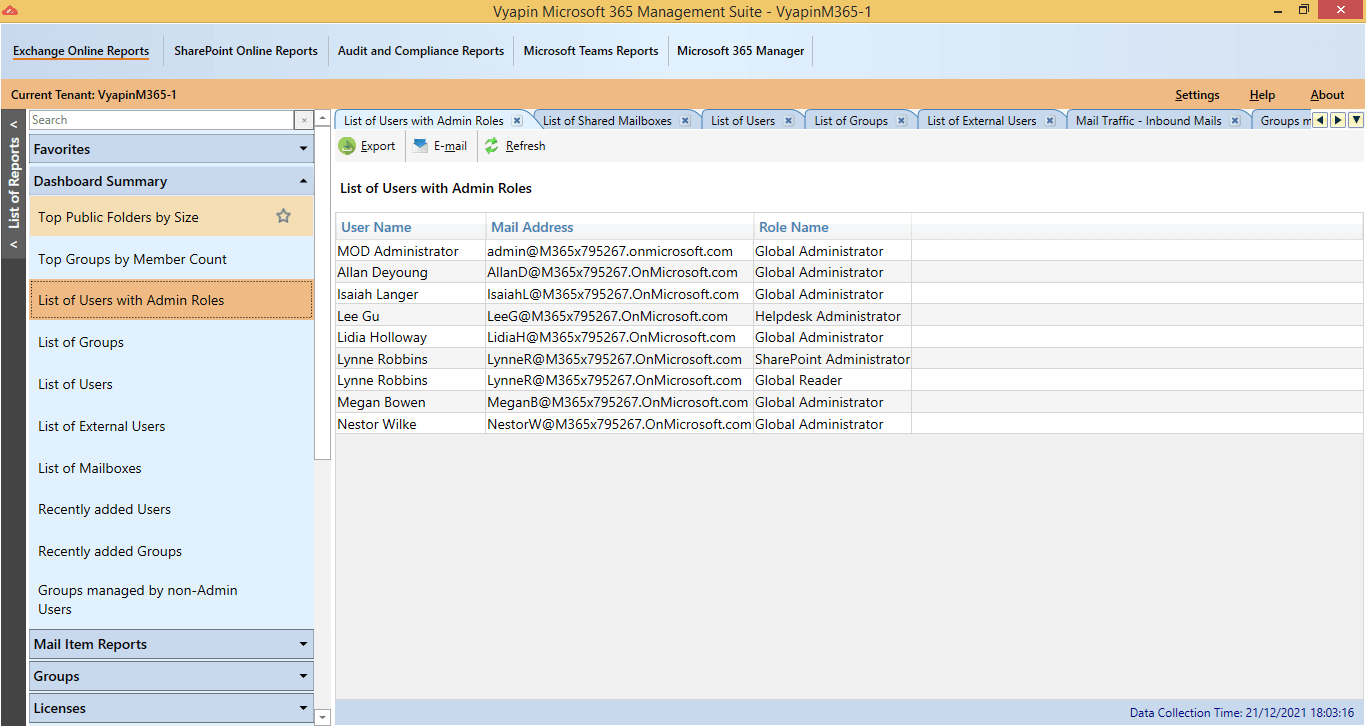Viewport: 1366px width, 728px height.
Task: Switch to the List of Groups tab
Action: coord(851,121)
